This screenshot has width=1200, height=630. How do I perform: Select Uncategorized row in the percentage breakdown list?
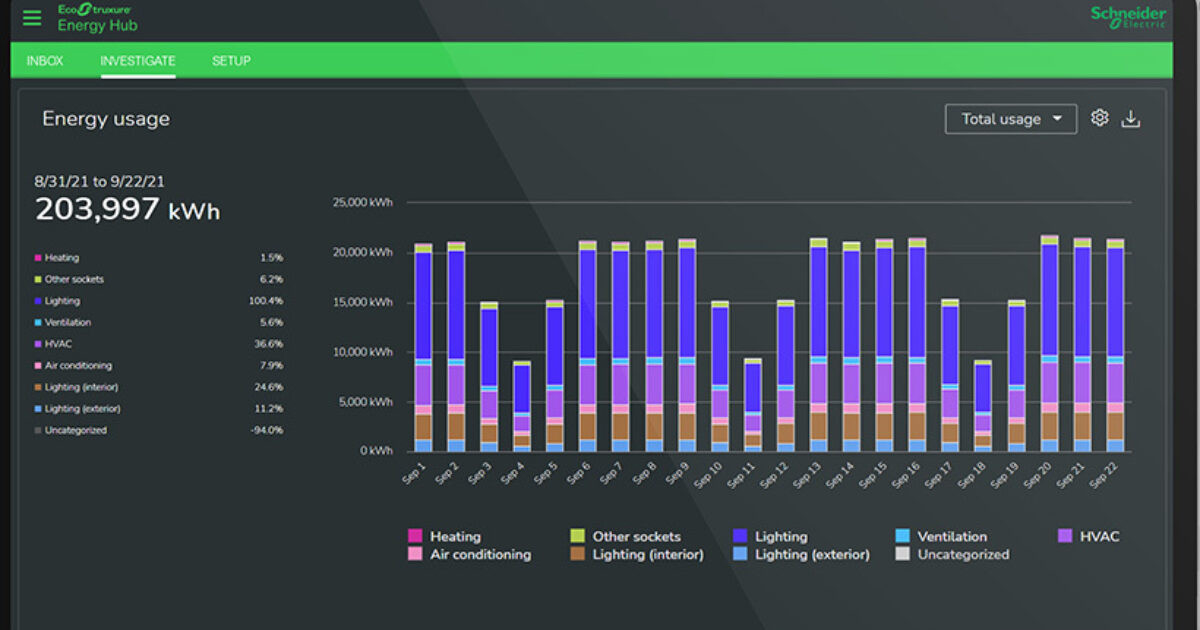point(159,430)
